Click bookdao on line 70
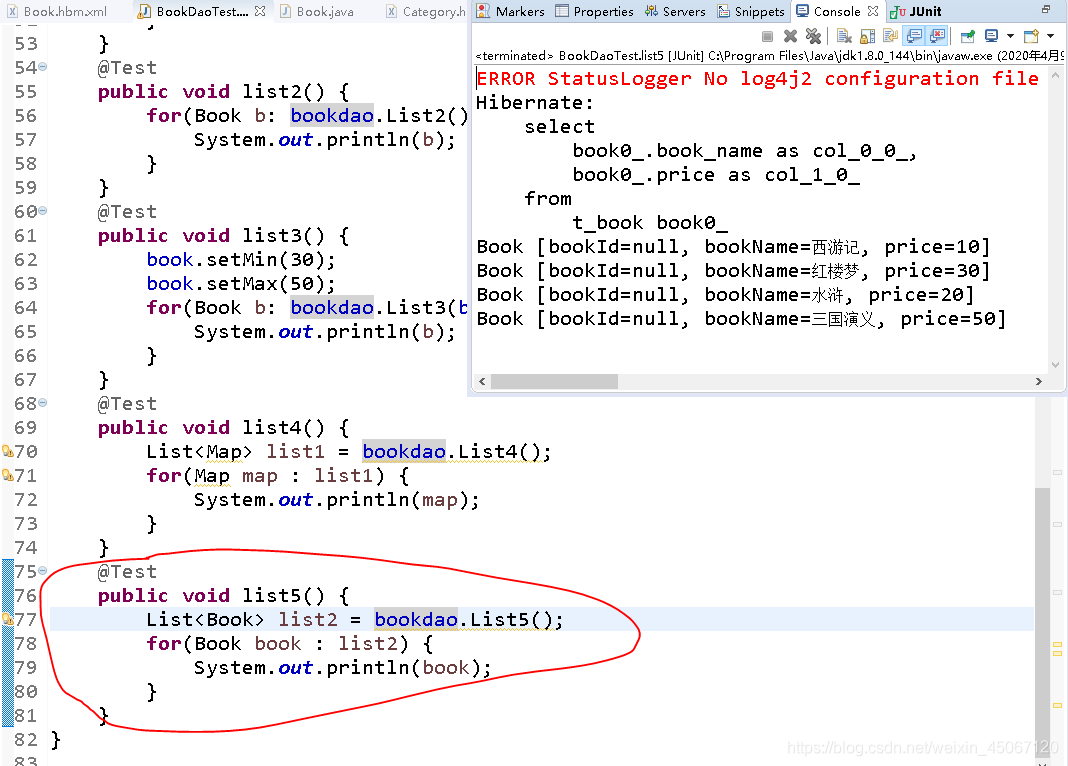The height and width of the screenshot is (766, 1068). (x=404, y=451)
